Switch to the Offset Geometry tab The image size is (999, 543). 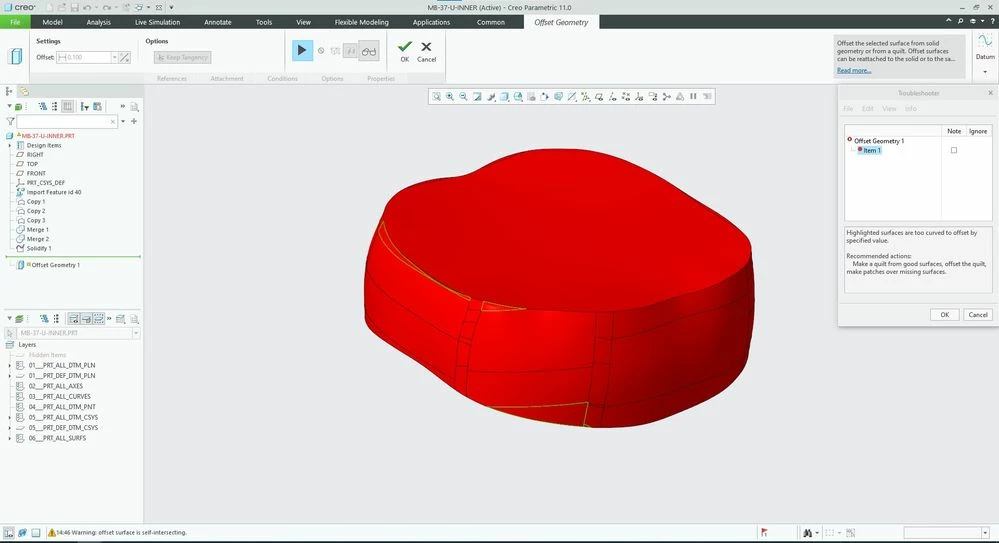[561, 22]
